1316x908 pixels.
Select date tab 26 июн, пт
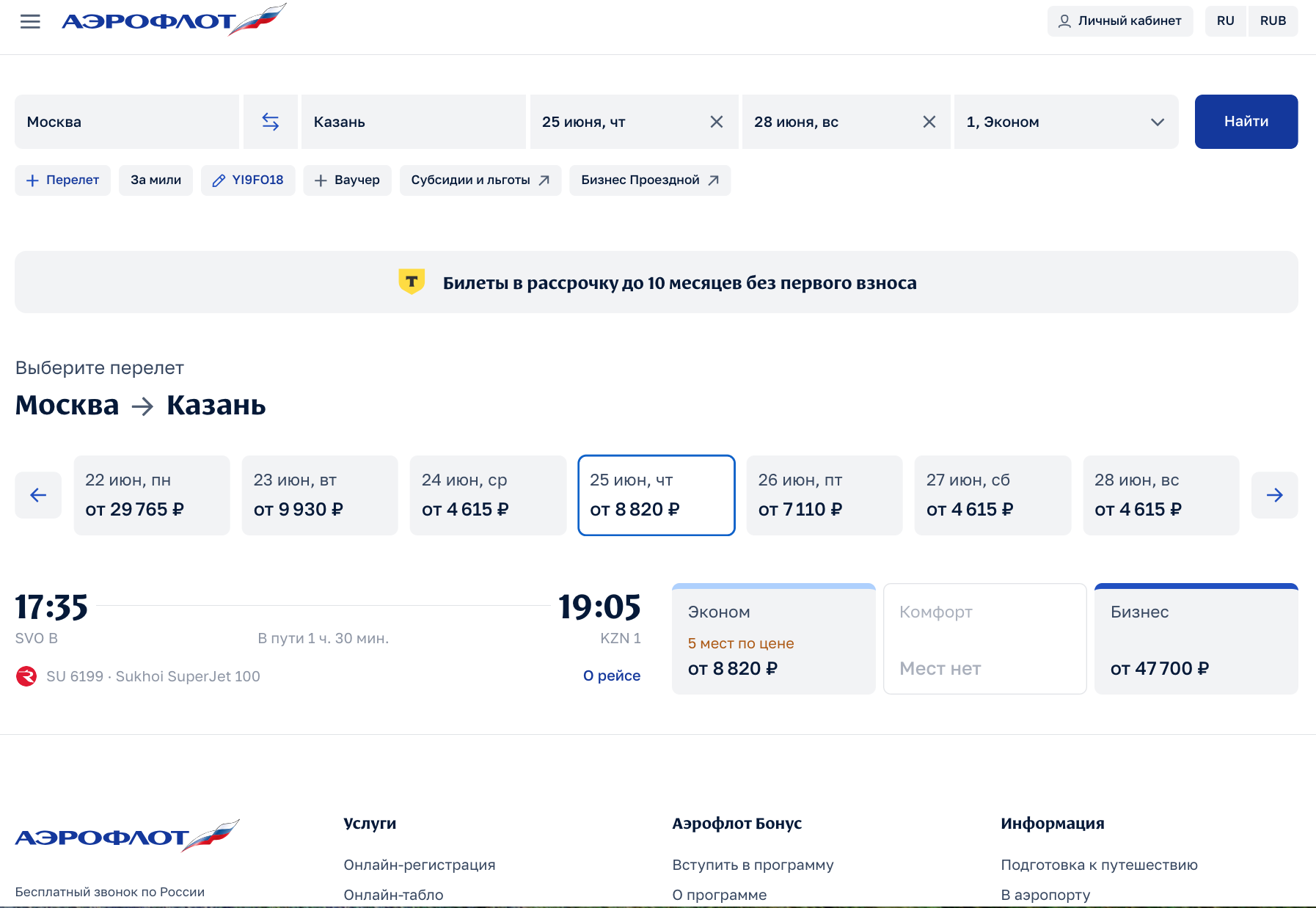(x=825, y=495)
